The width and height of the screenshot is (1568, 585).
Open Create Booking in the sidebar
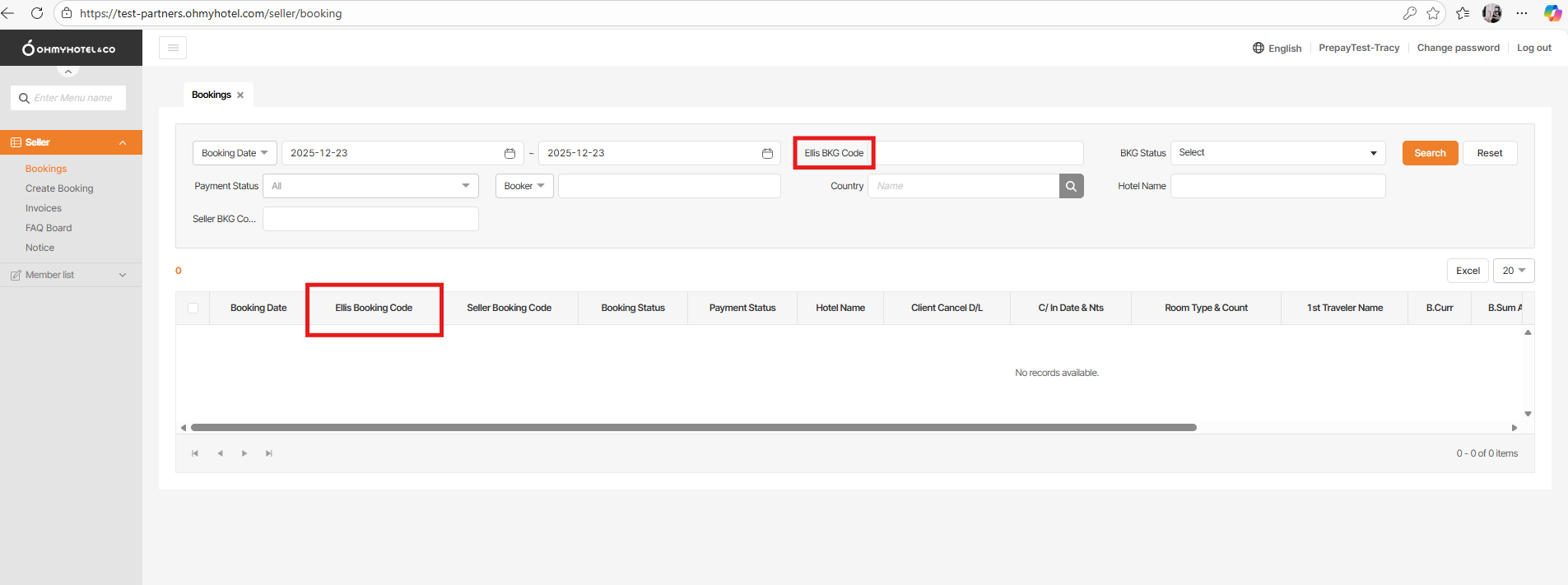pos(59,188)
